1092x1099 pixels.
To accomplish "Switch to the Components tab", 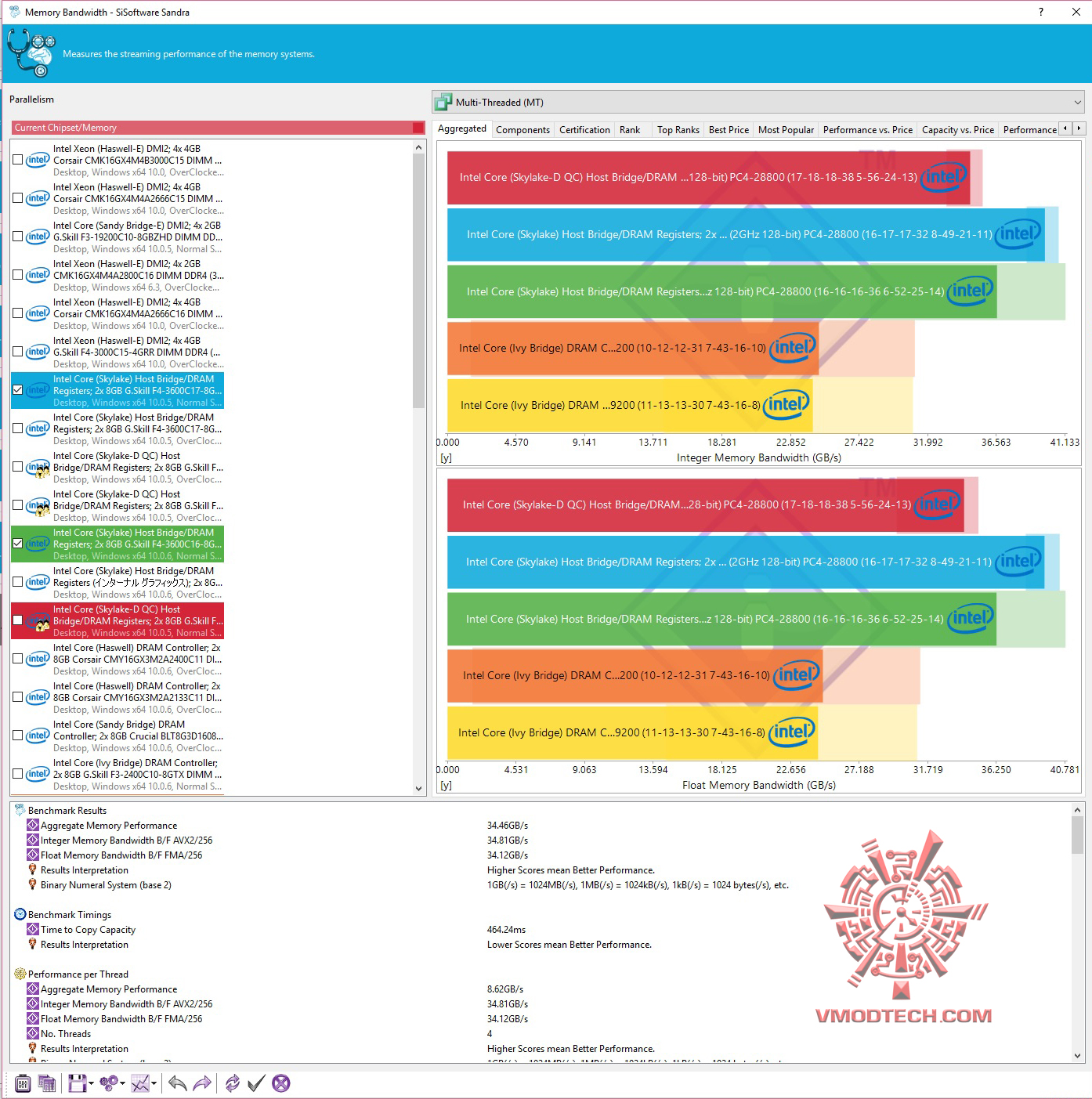I will point(522,130).
